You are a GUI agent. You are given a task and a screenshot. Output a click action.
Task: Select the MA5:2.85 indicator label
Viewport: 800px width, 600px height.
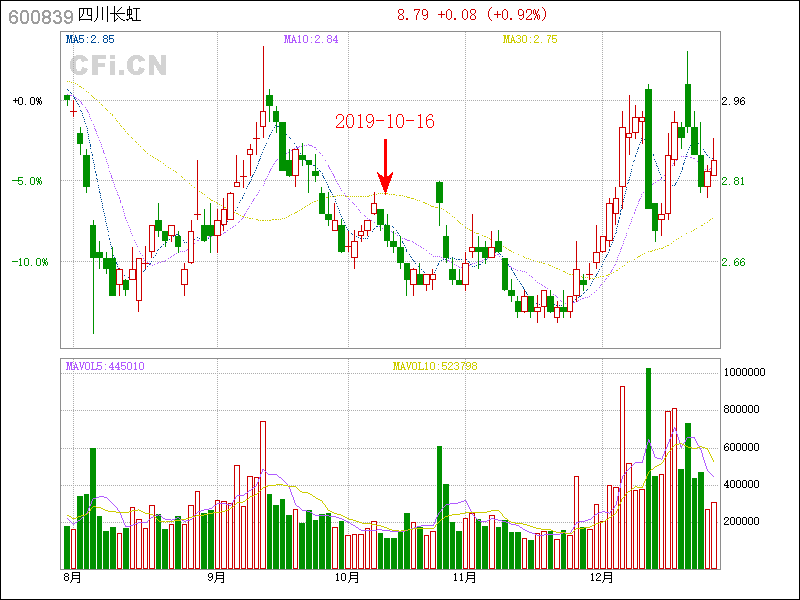(x=90, y=39)
